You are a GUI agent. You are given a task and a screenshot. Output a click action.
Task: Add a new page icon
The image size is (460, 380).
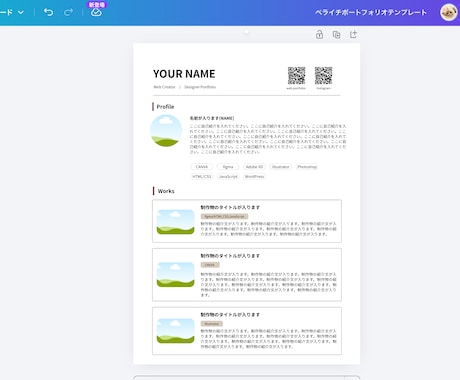353,34
